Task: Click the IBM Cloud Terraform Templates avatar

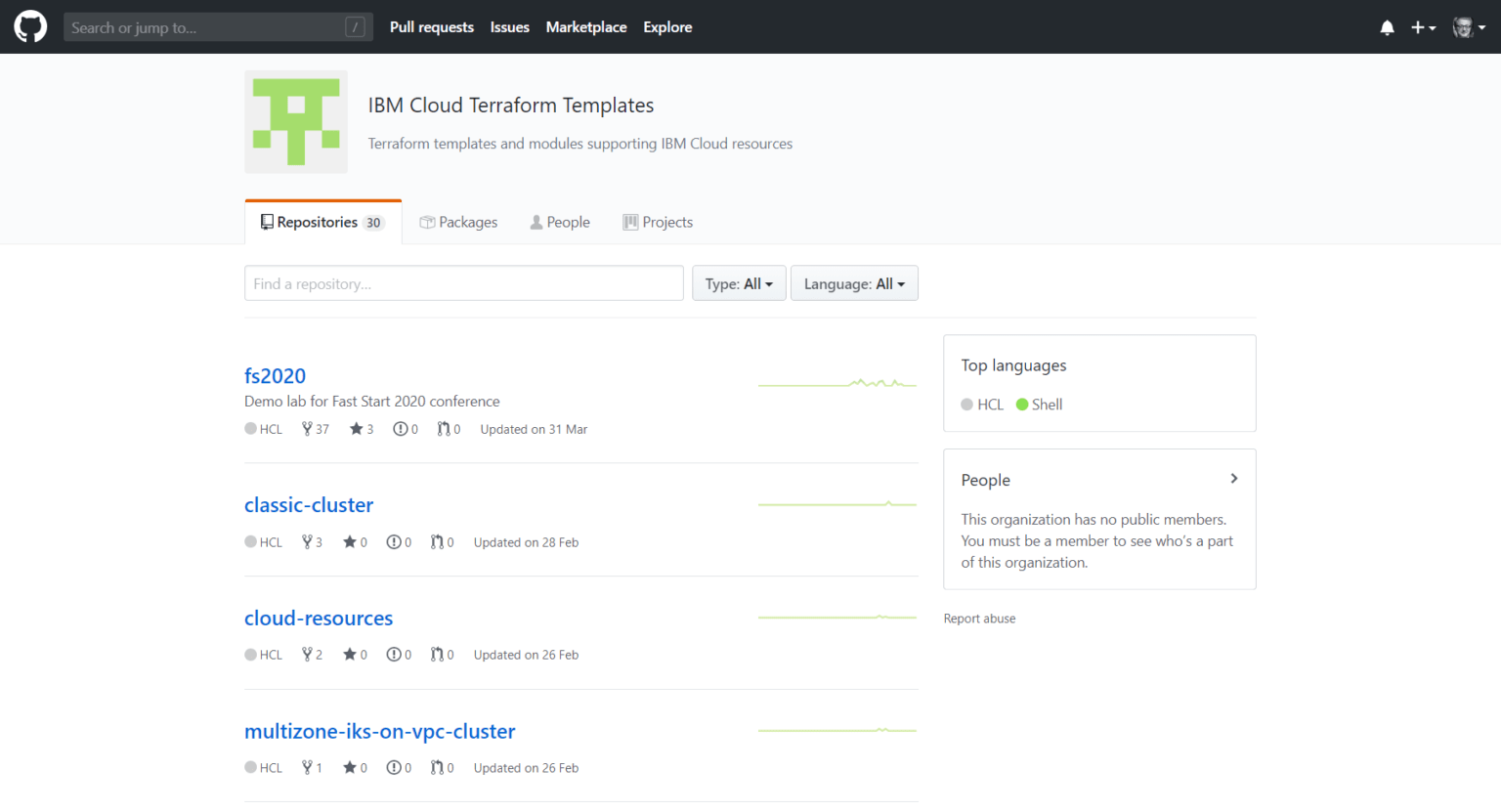Action: coord(296,122)
